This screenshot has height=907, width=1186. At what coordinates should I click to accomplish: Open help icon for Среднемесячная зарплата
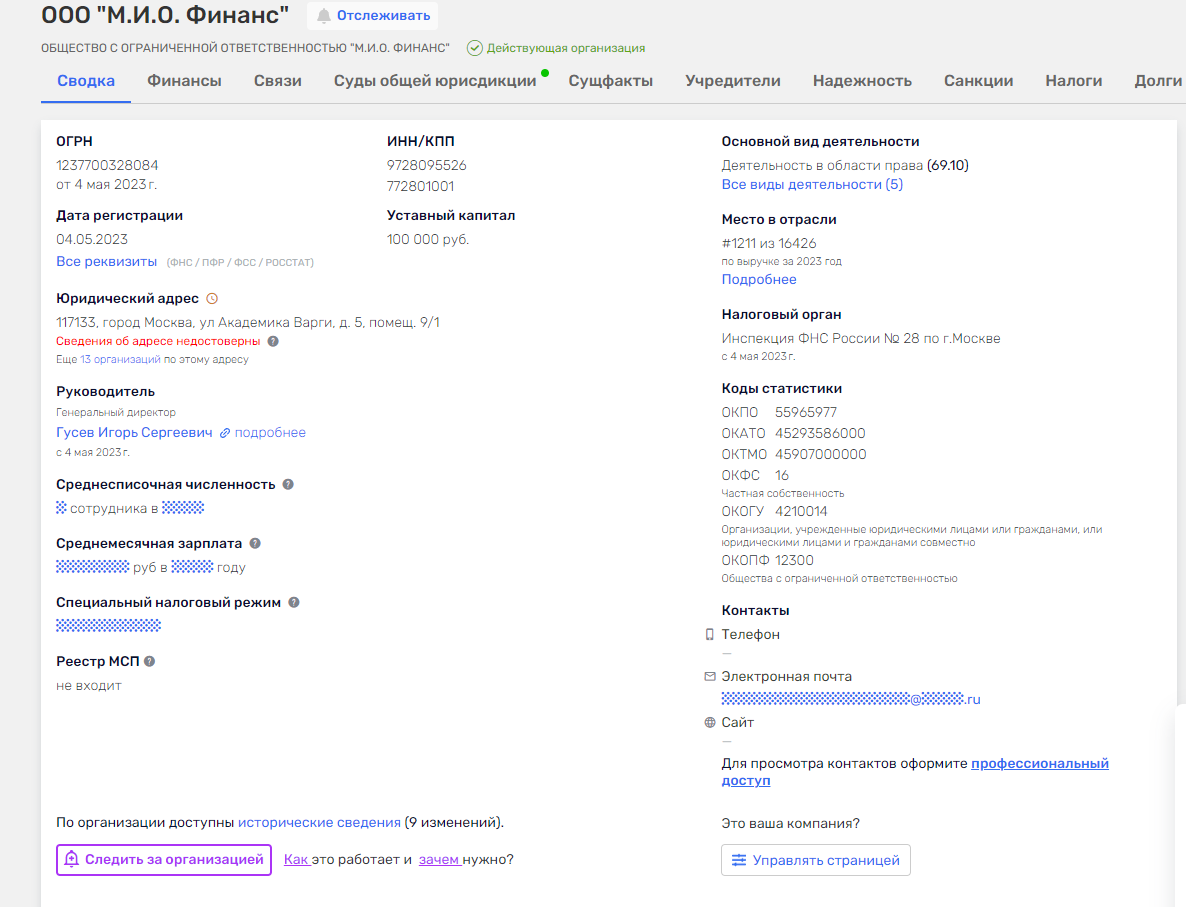[255, 543]
